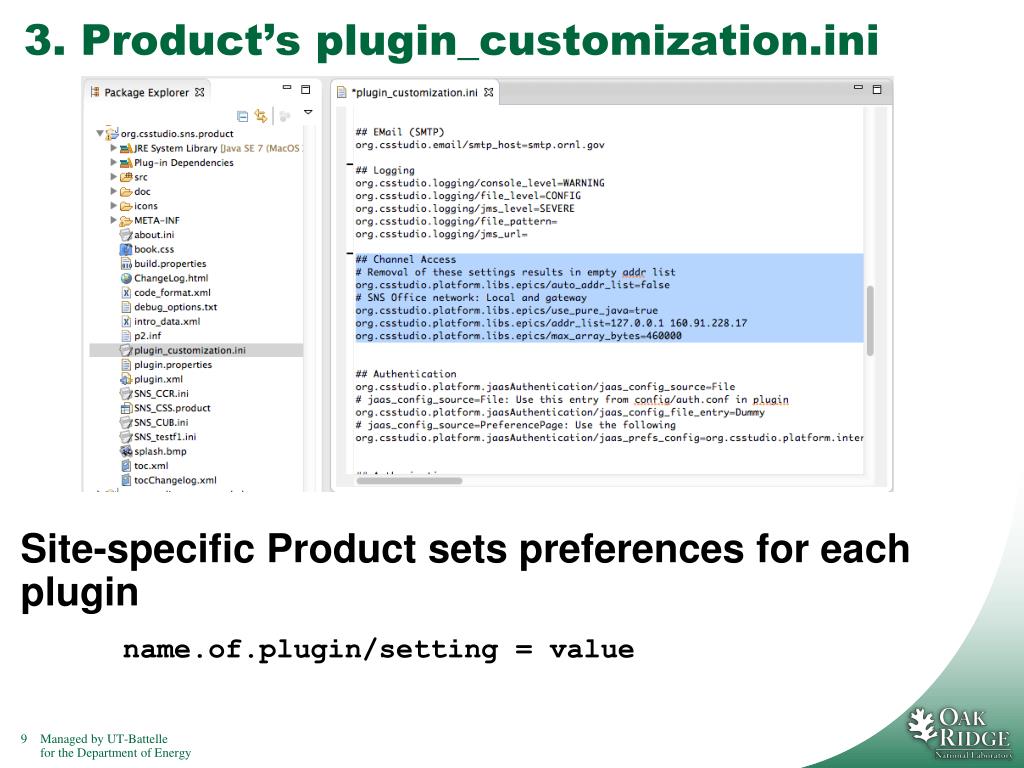Click the '## Channel Access' heading line

click(406, 259)
